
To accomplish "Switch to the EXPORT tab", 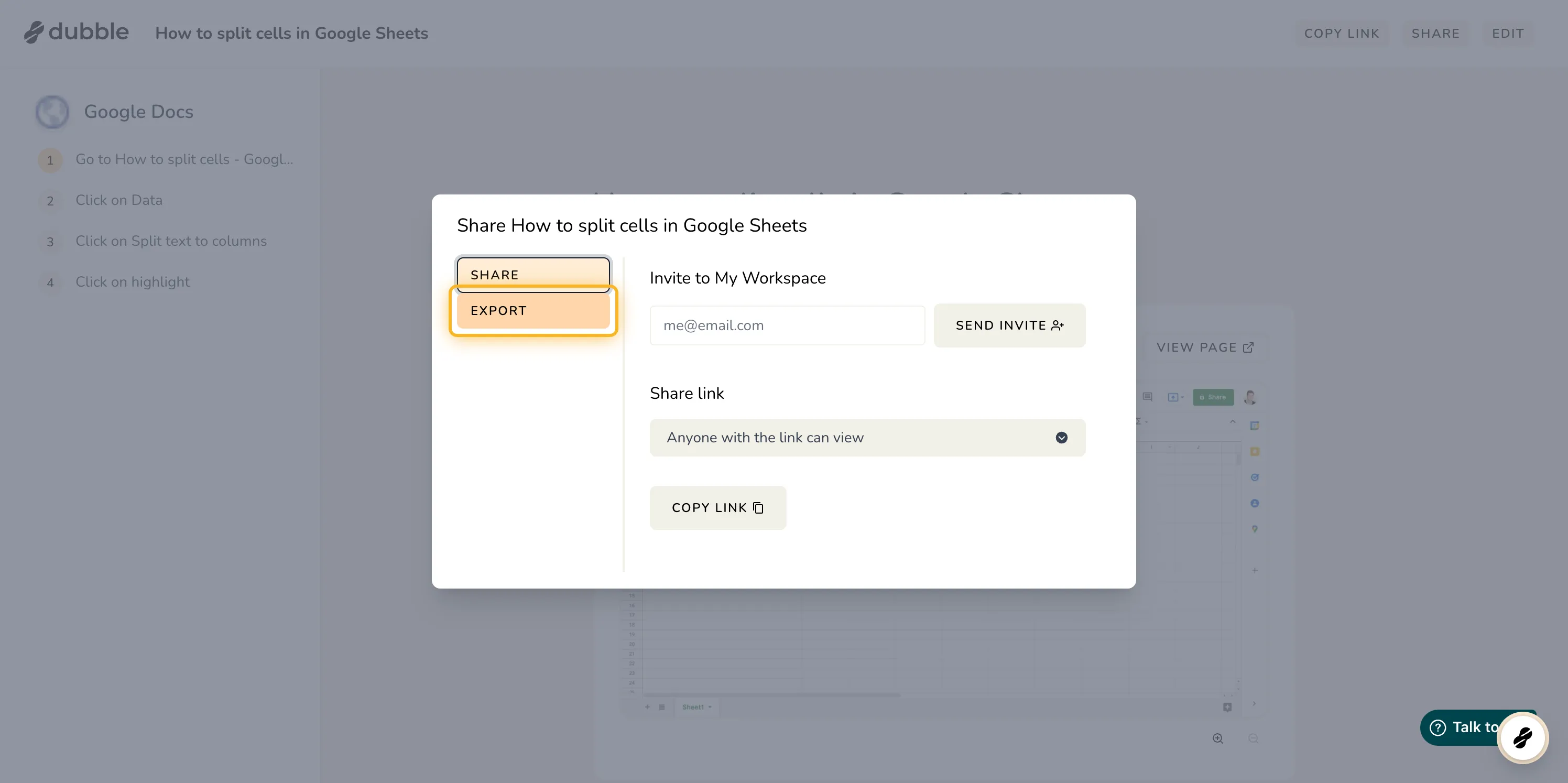I will click(533, 310).
